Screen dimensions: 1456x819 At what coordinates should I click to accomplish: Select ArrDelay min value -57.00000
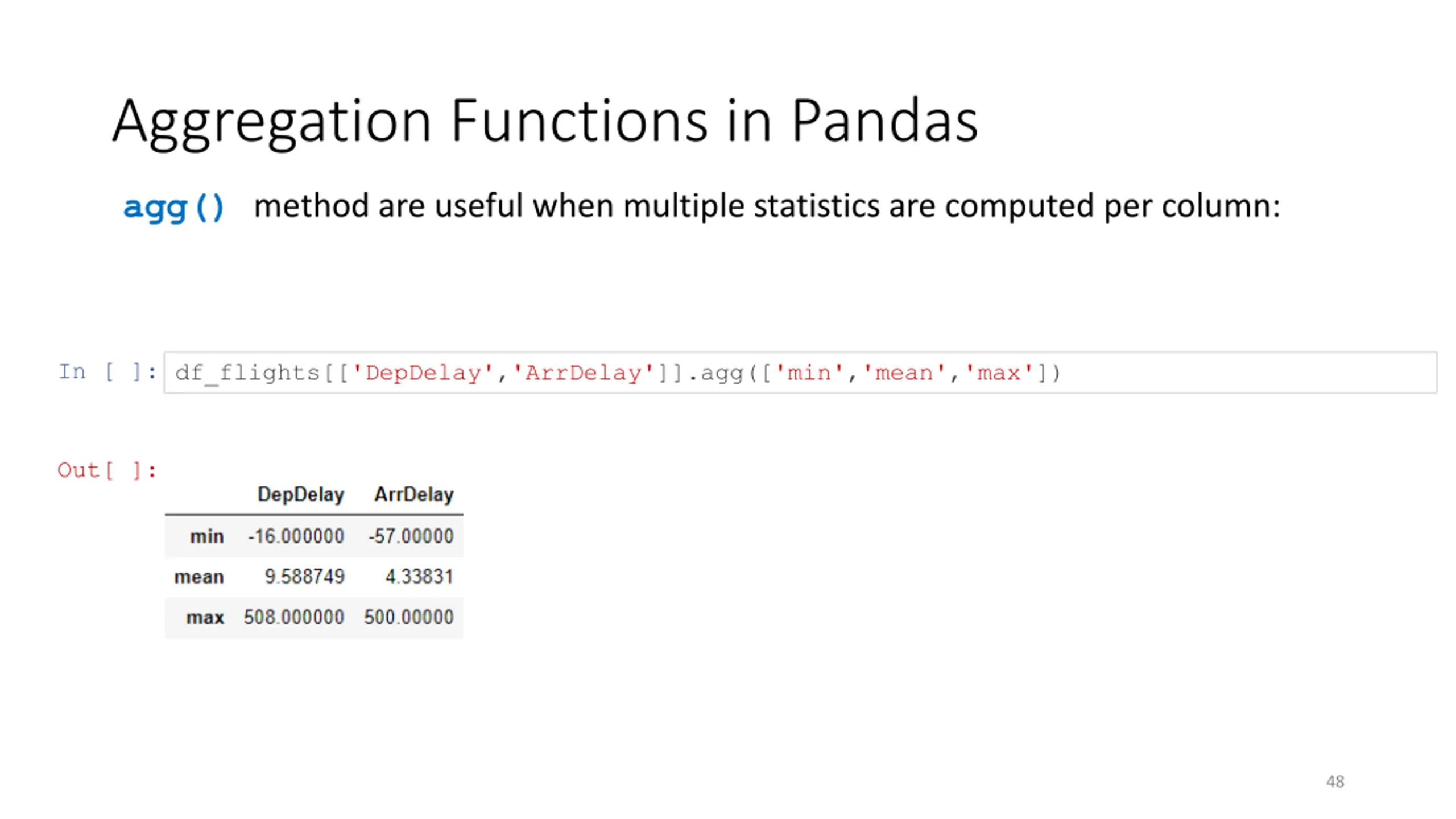tap(411, 536)
